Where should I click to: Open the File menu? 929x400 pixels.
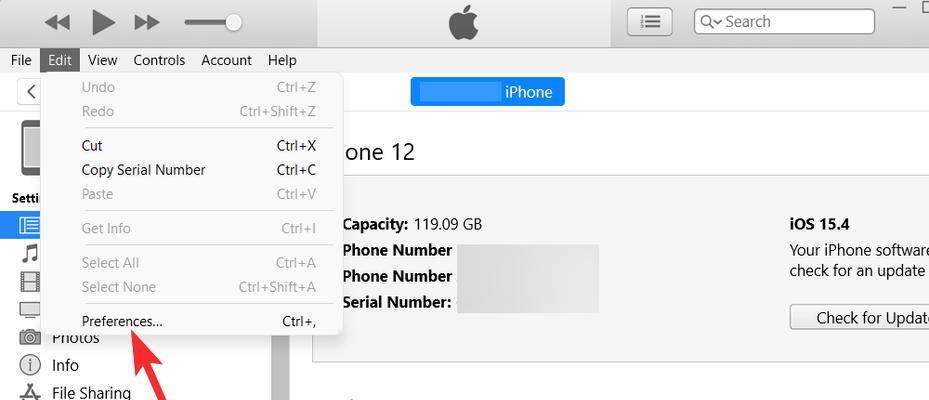coord(21,60)
